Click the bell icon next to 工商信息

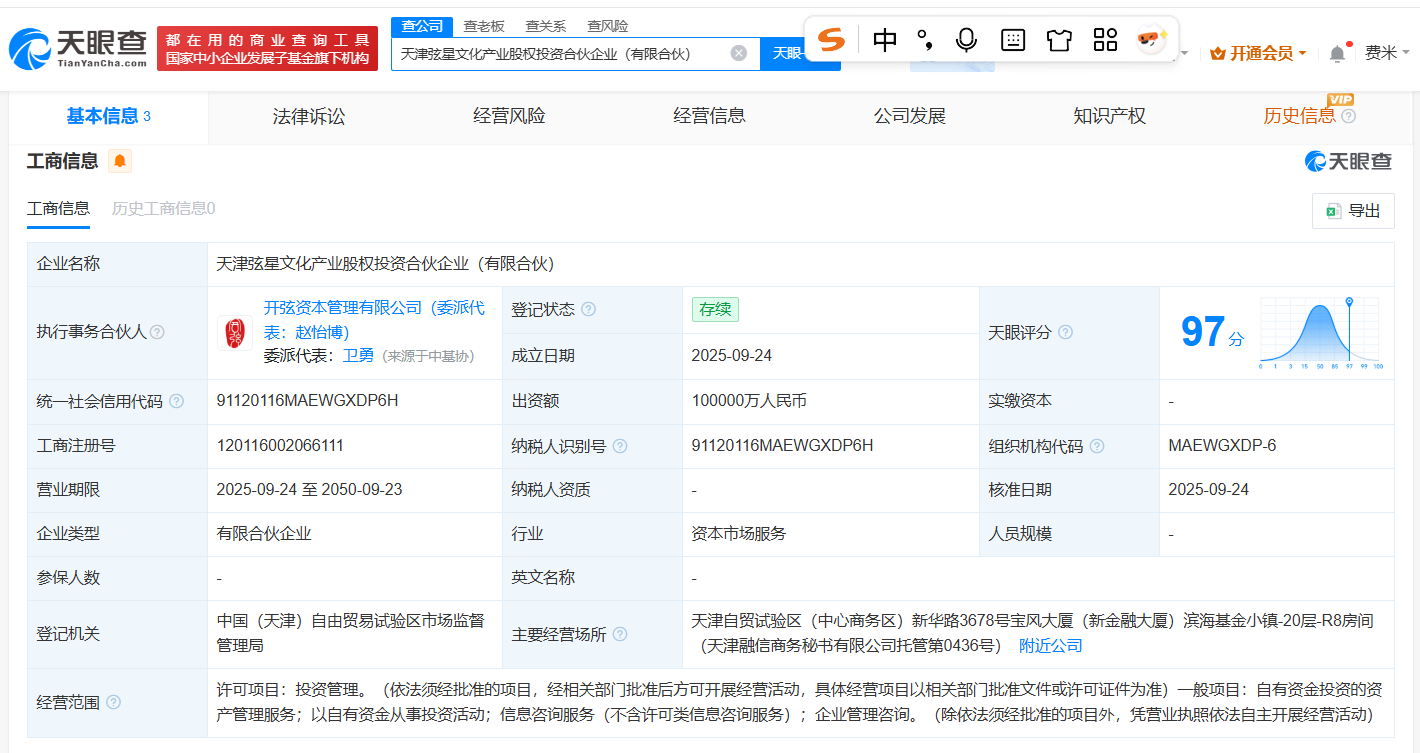[x=120, y=160]
